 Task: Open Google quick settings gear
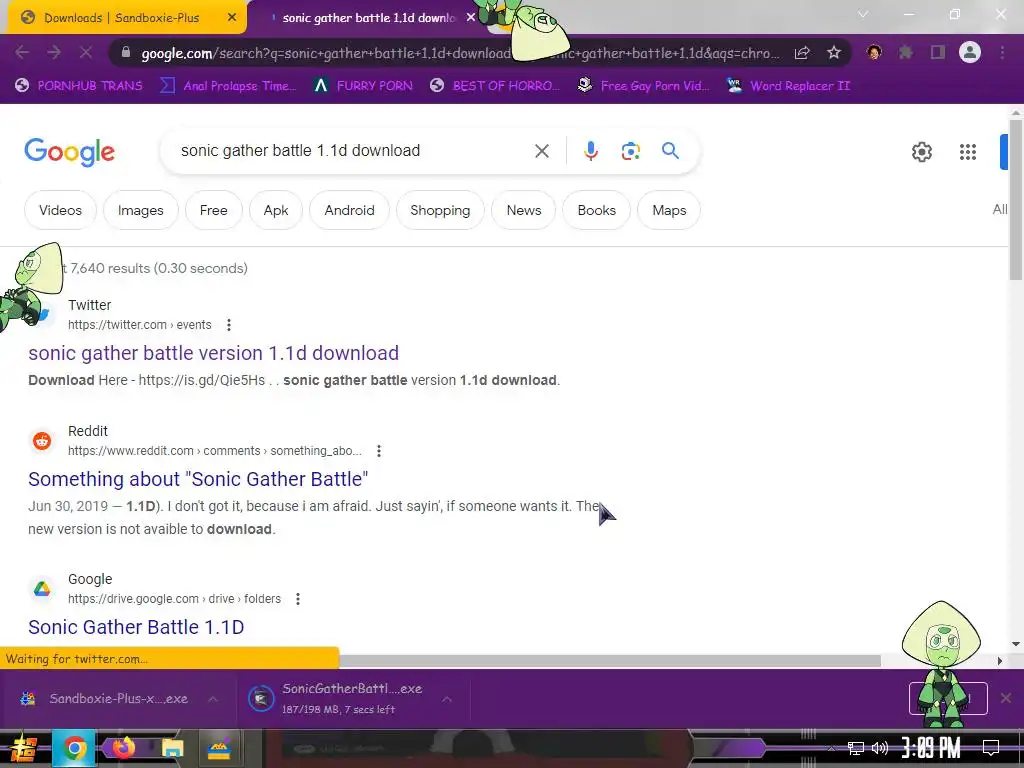[x=921, y=152]
